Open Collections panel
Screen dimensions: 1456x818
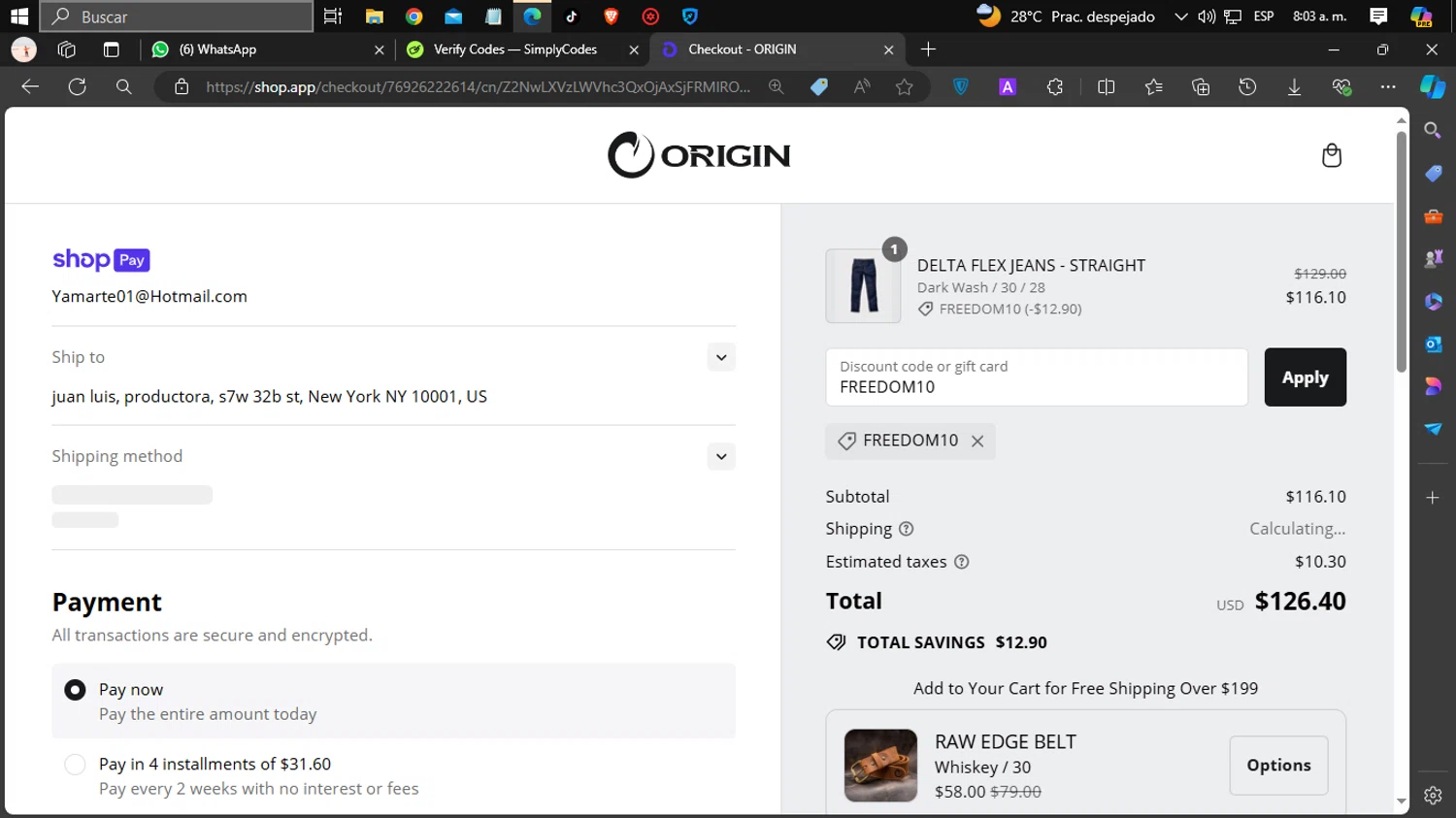pos(1201,87)
